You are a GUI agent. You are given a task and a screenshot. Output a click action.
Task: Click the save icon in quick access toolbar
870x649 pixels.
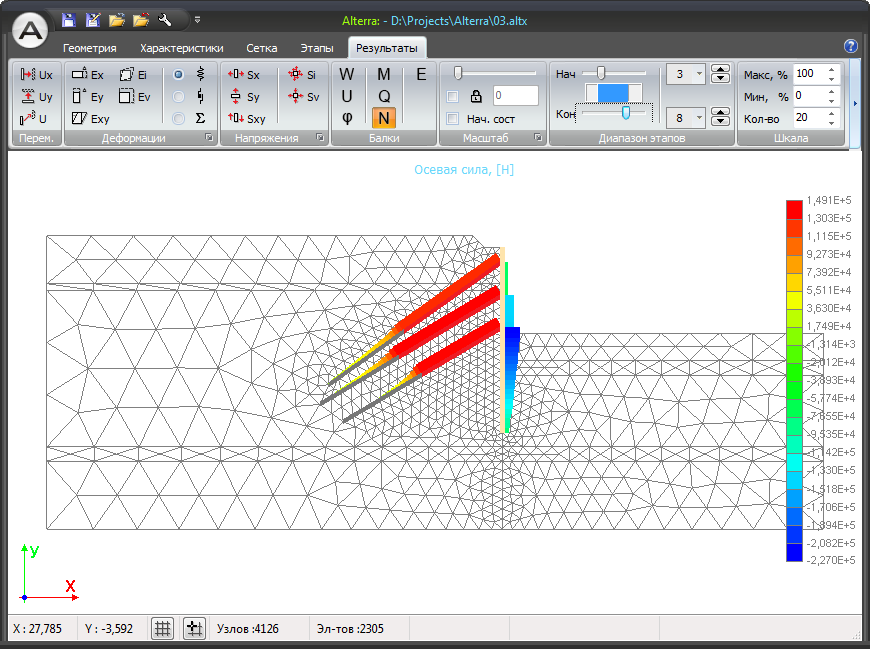pos(68,19)
